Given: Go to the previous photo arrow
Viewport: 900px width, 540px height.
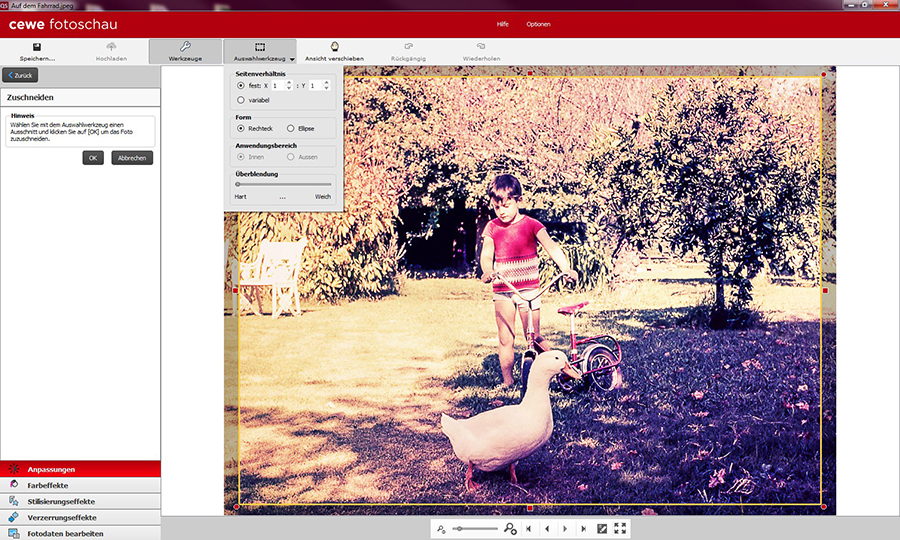Looking at the screenshot, I should tap(546, 528).
